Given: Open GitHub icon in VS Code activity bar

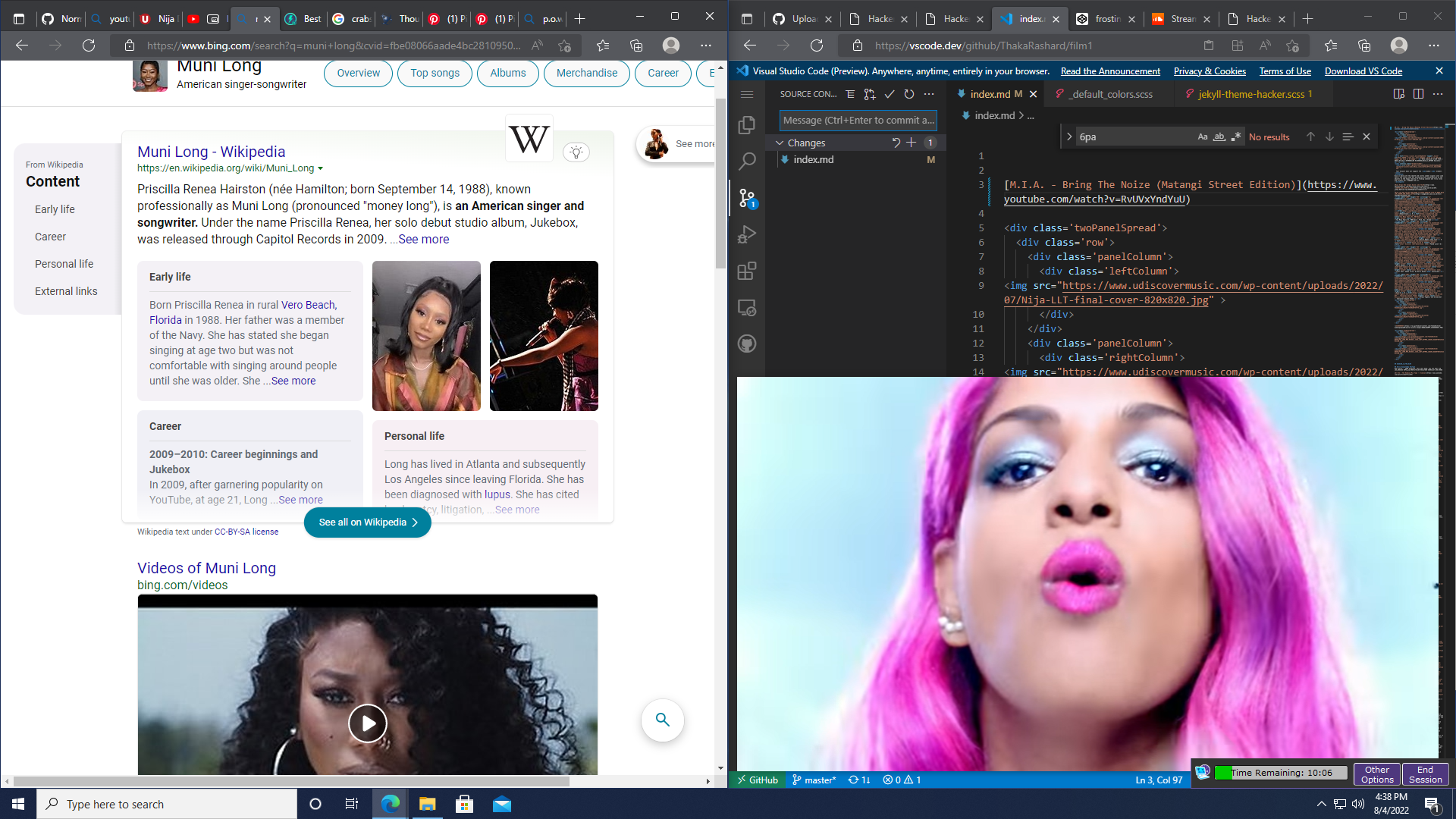Looking at the screenshot, I should tap(747, 344).
